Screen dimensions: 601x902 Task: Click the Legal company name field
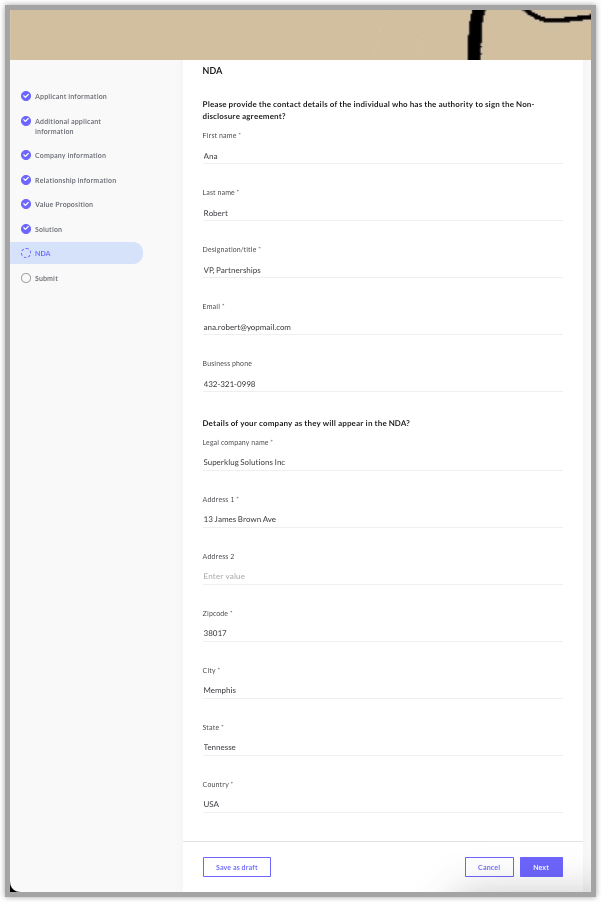[x=382, y=462]
